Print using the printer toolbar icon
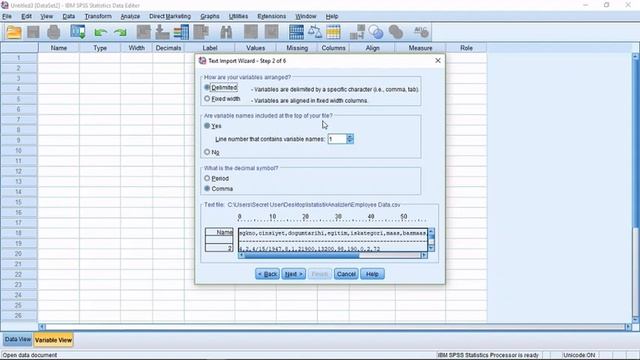Image resolution: width=640 pixels, height=360 pixels. (x=53, y=32)
